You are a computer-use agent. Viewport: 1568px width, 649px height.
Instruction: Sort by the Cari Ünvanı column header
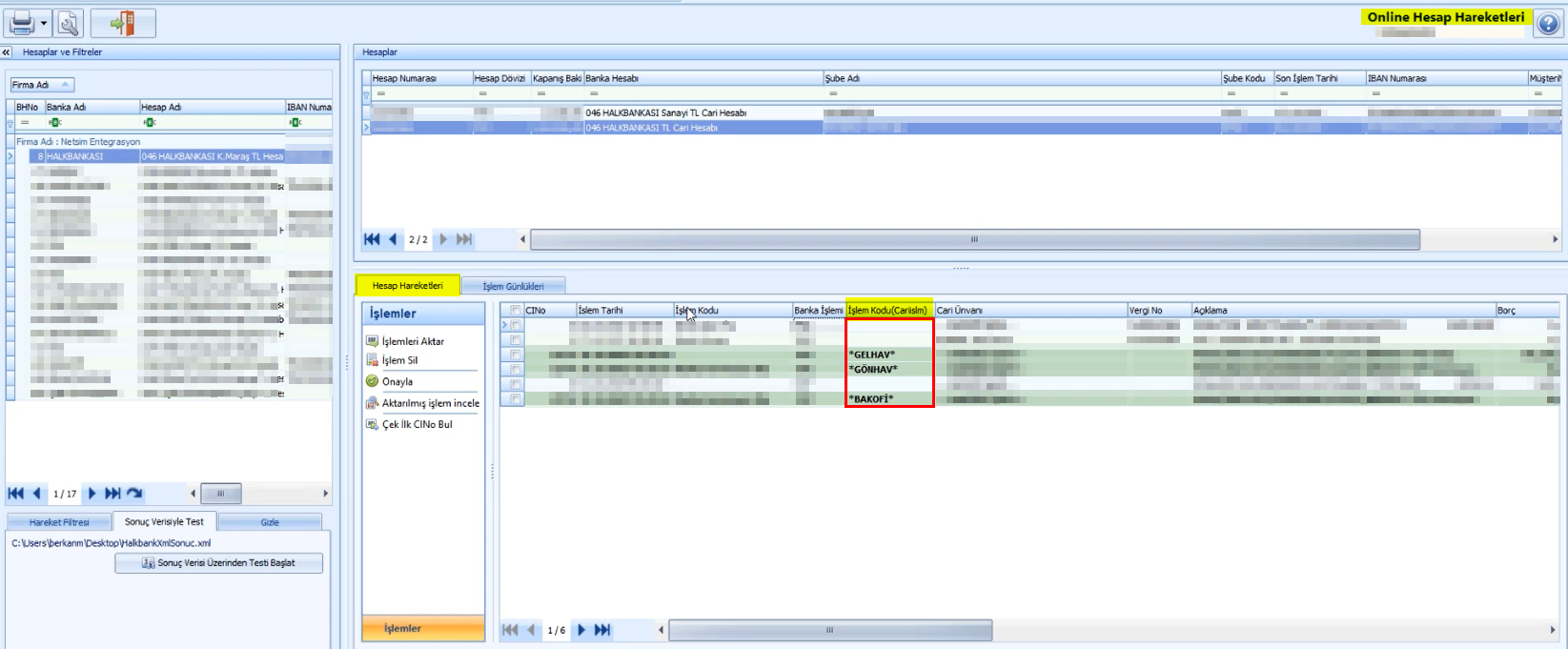[1030, 310]
